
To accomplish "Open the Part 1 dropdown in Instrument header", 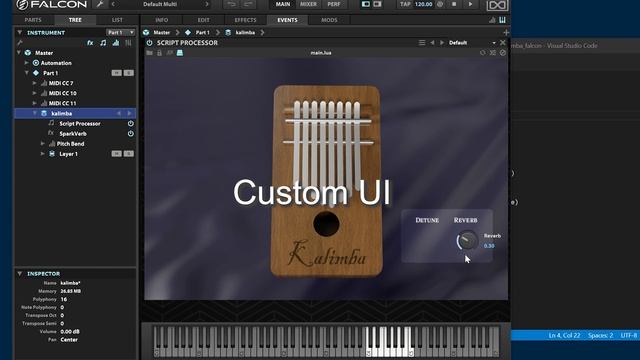I will click(x=120, y=32).
